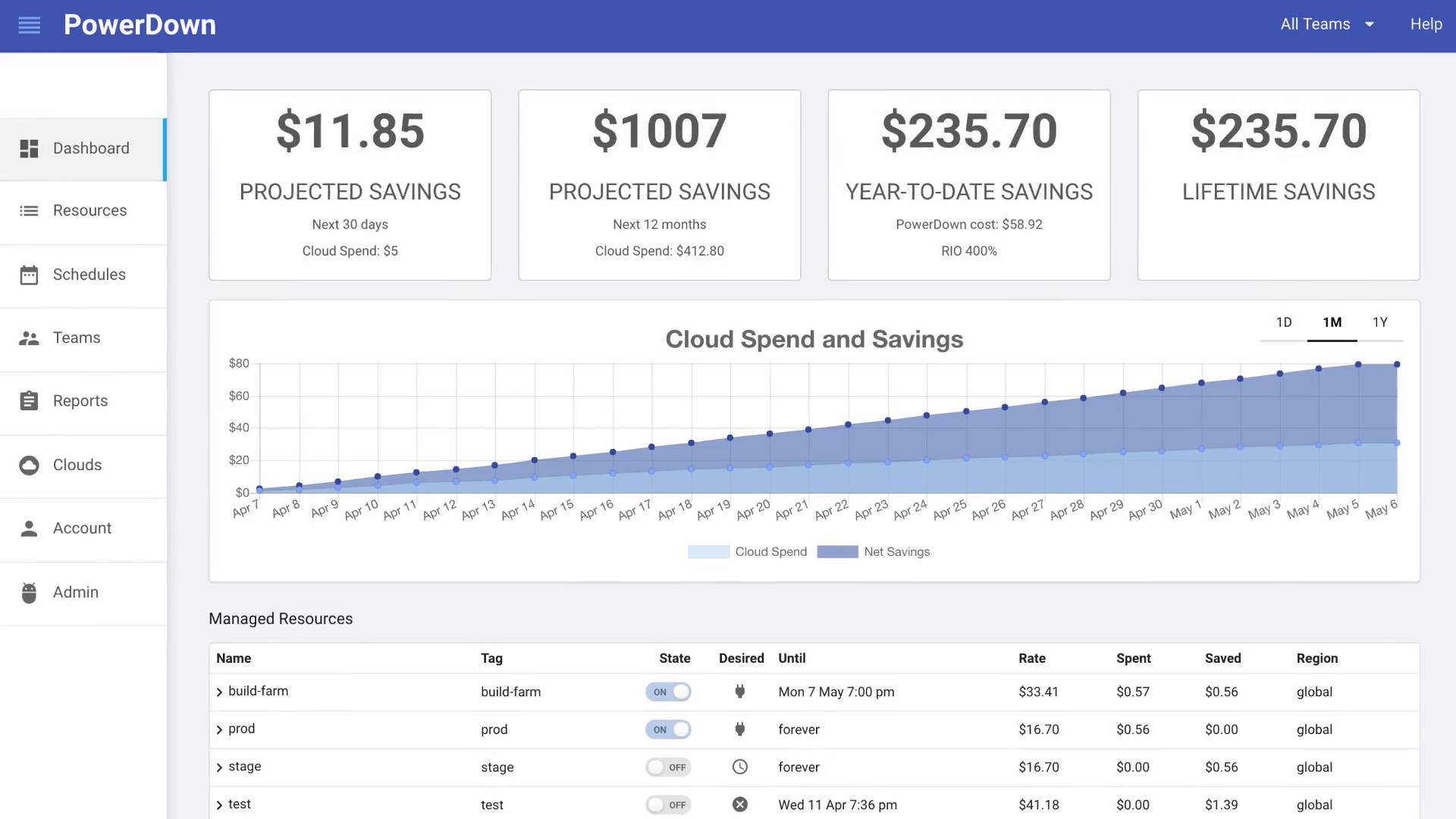Screen dimensions: 1456x819
Task: Click the Schedules calendar icon
Action: (29, 275)
